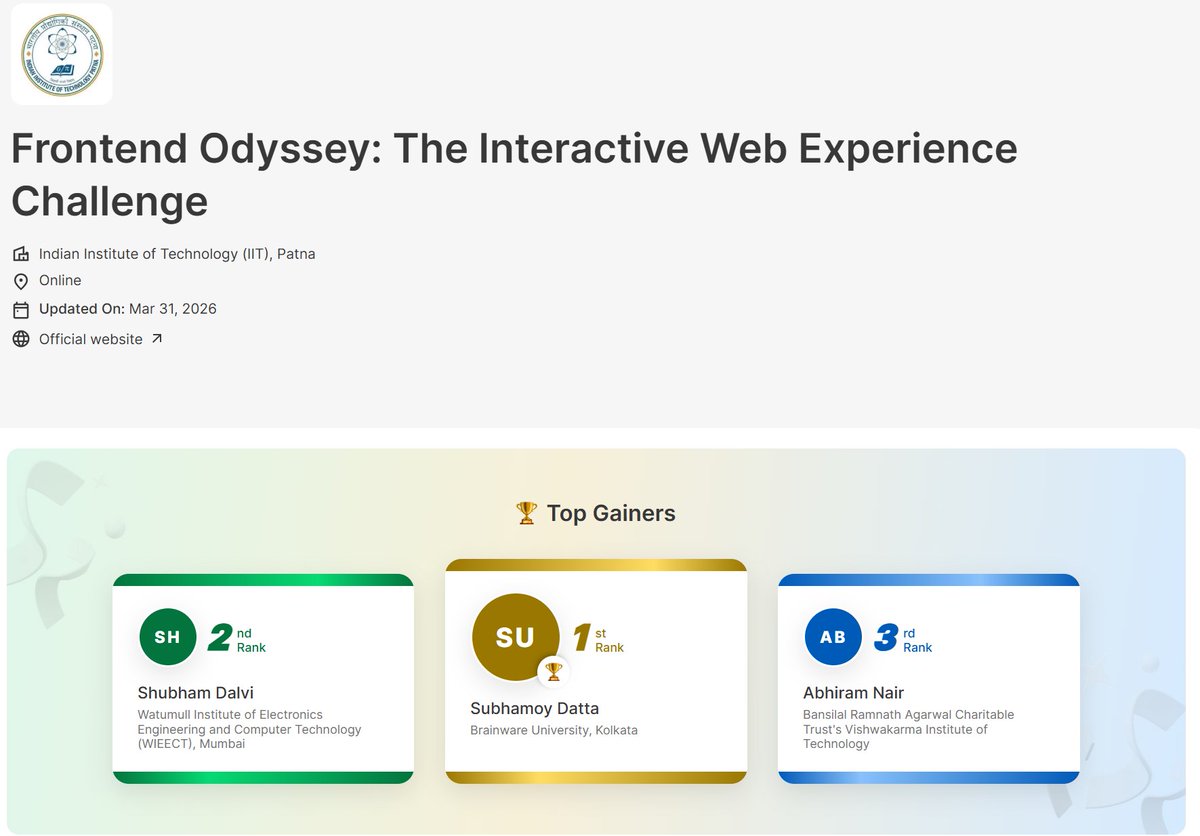Click the IIT Patna institute logo
1200x836 pixels.
tap(62, 54)
